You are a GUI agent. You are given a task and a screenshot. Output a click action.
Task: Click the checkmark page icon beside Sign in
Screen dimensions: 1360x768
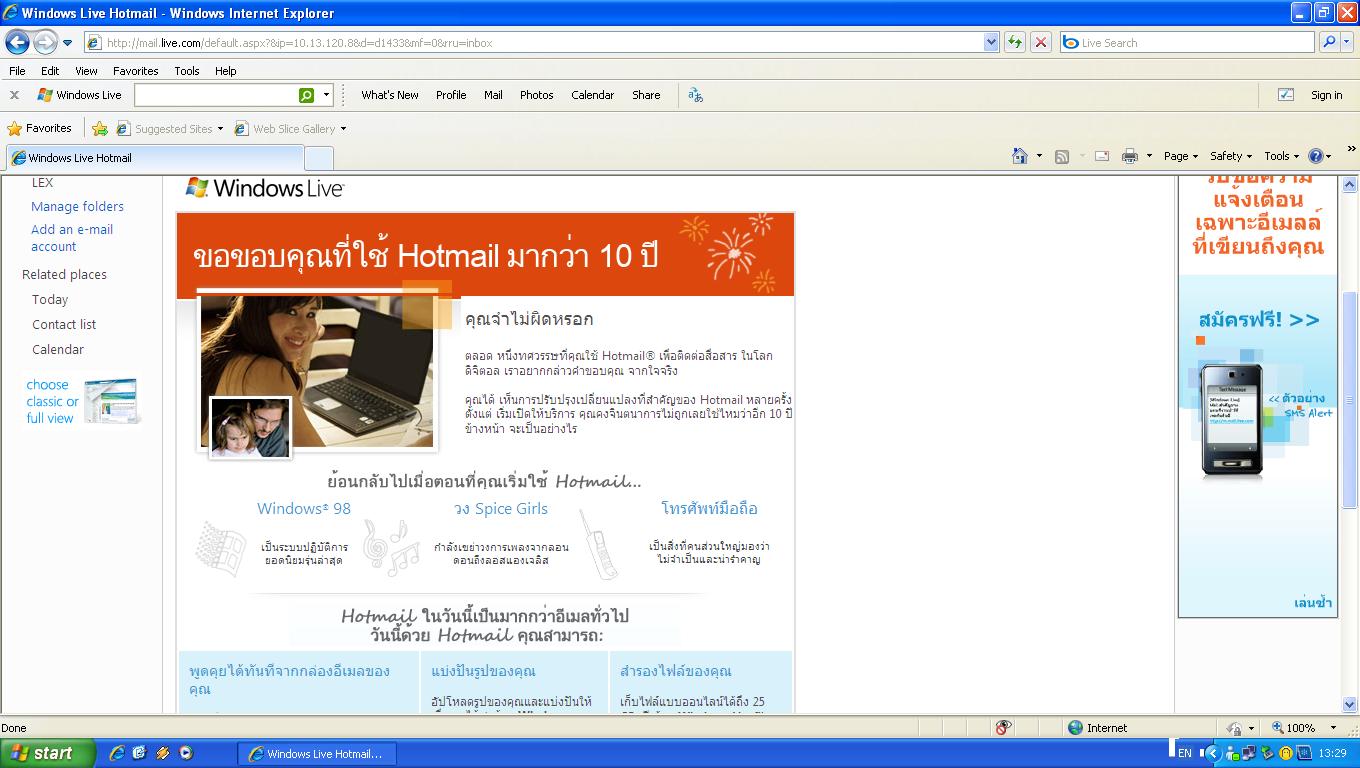coord(1286,95)
